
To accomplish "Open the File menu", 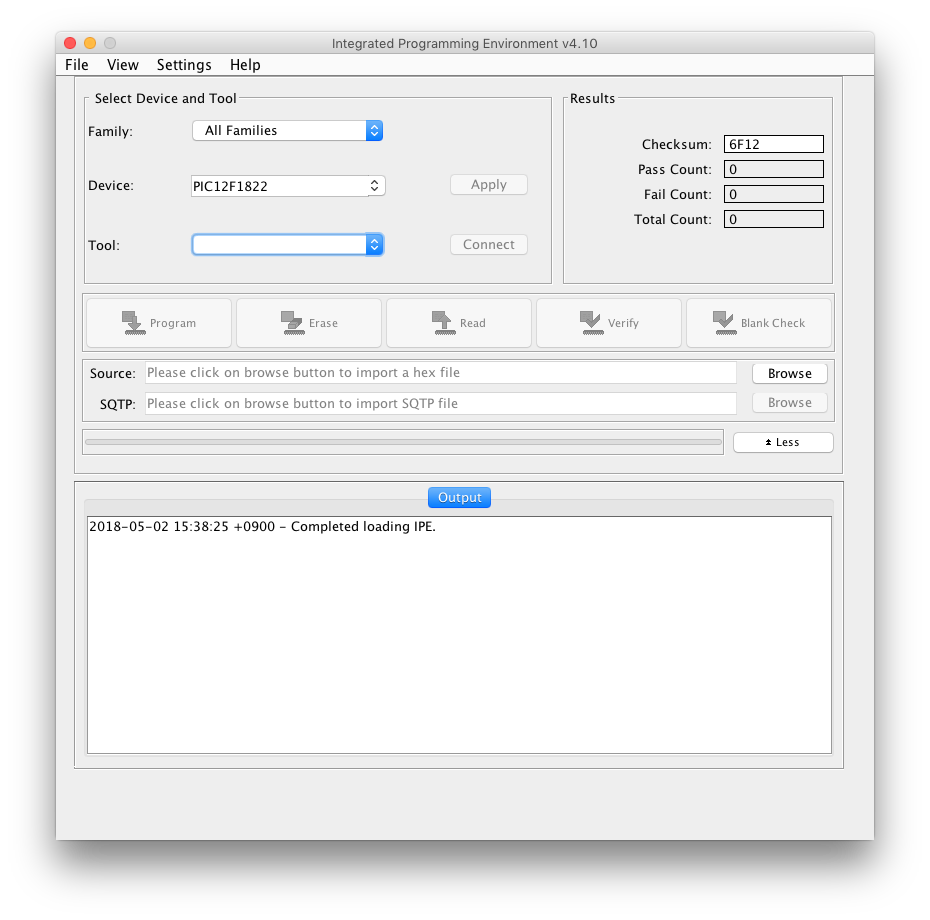I will coord(77,65).
